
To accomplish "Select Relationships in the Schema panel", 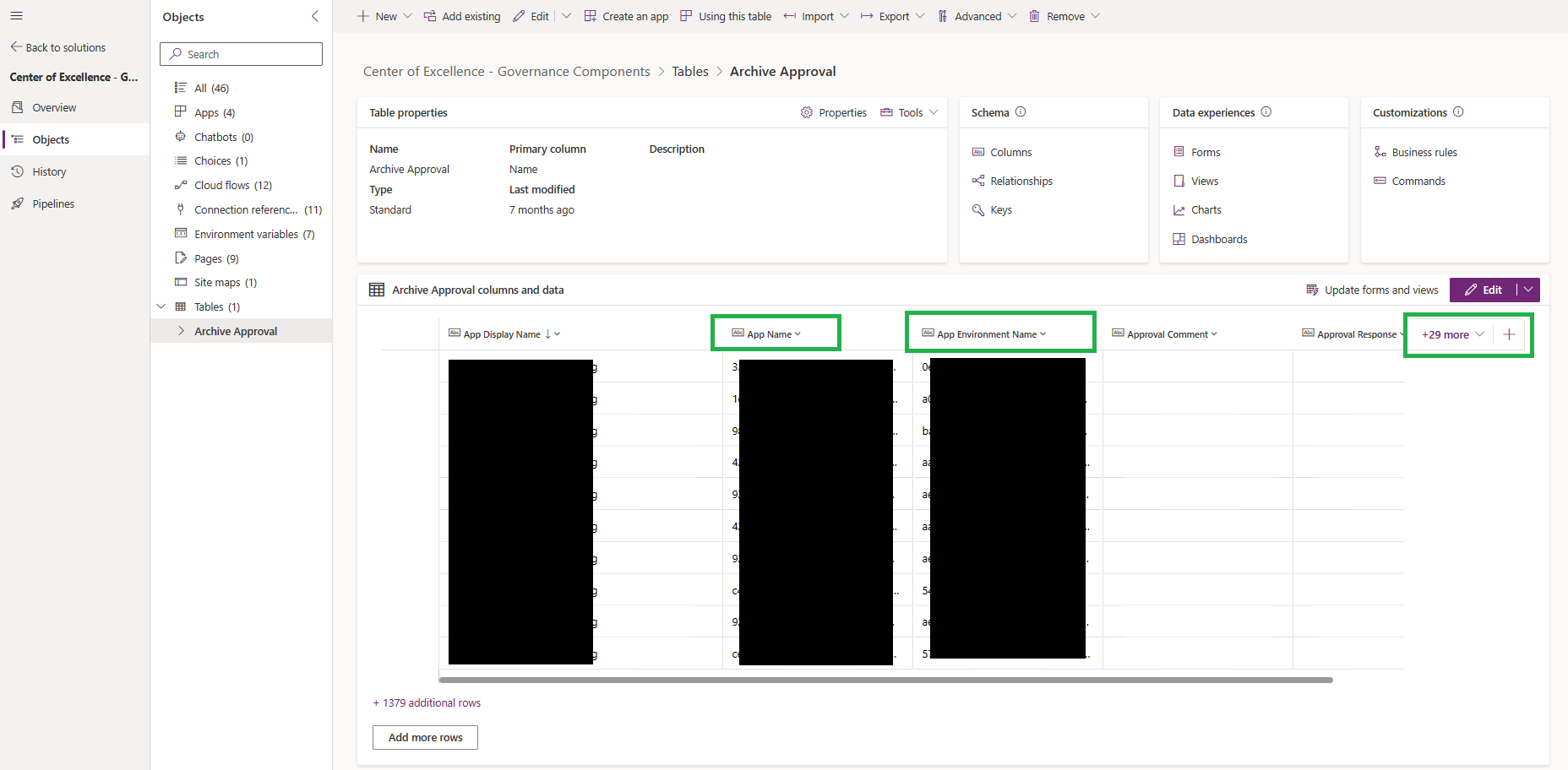I will 1021,181.
